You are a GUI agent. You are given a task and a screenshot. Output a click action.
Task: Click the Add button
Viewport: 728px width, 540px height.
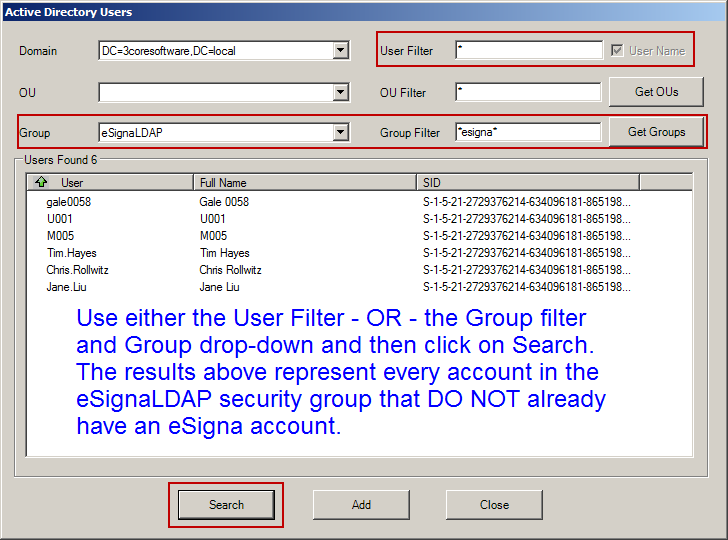point(361,505)
